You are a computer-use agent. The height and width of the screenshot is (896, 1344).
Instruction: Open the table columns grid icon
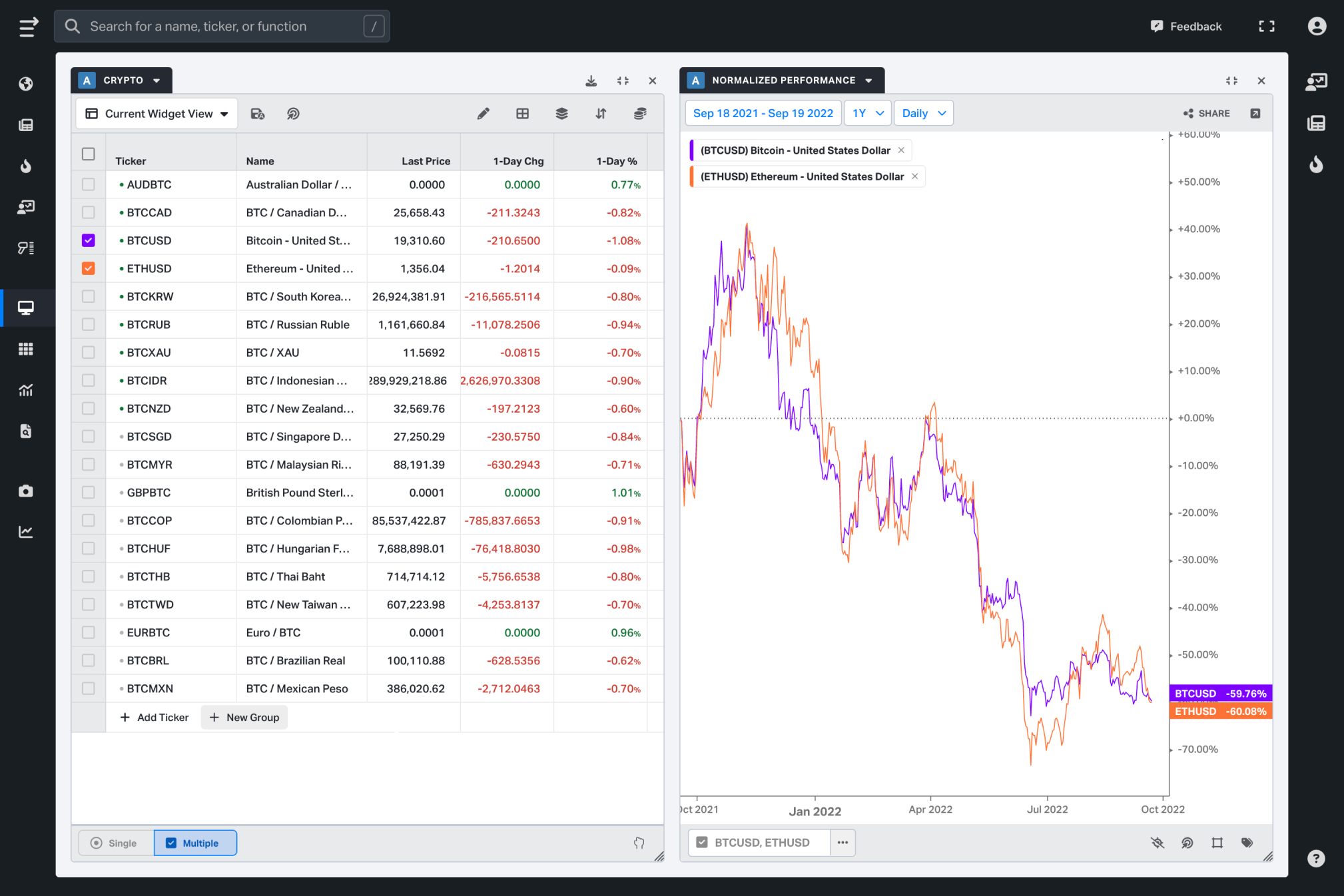point(523,114)
